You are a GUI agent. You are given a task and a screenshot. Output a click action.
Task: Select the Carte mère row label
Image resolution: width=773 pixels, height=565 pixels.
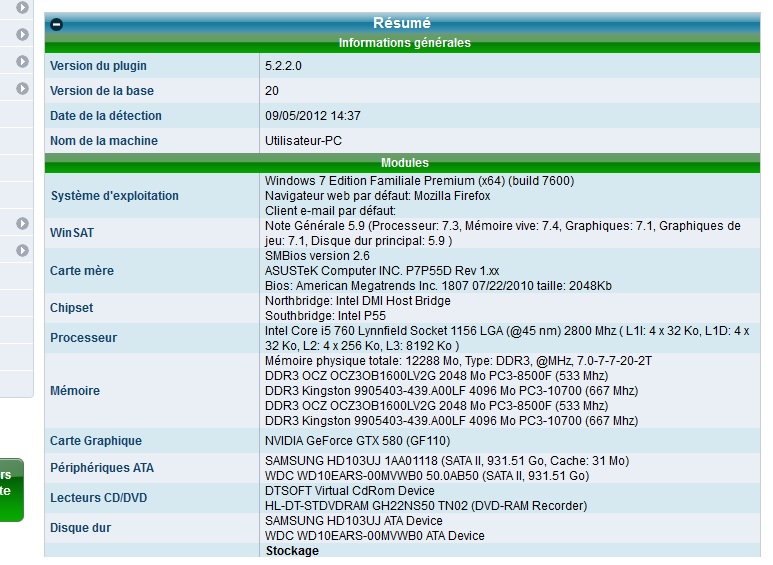pyautogui.click(x=82, y=271)
